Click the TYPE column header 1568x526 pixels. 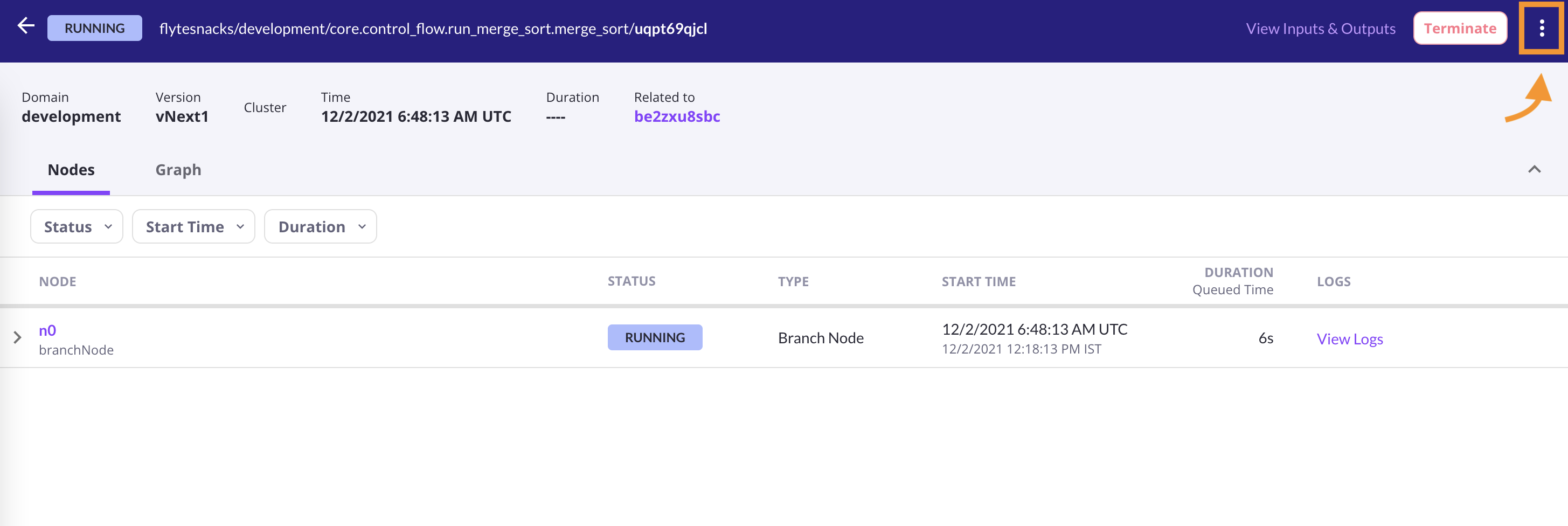tap(793, 281)
